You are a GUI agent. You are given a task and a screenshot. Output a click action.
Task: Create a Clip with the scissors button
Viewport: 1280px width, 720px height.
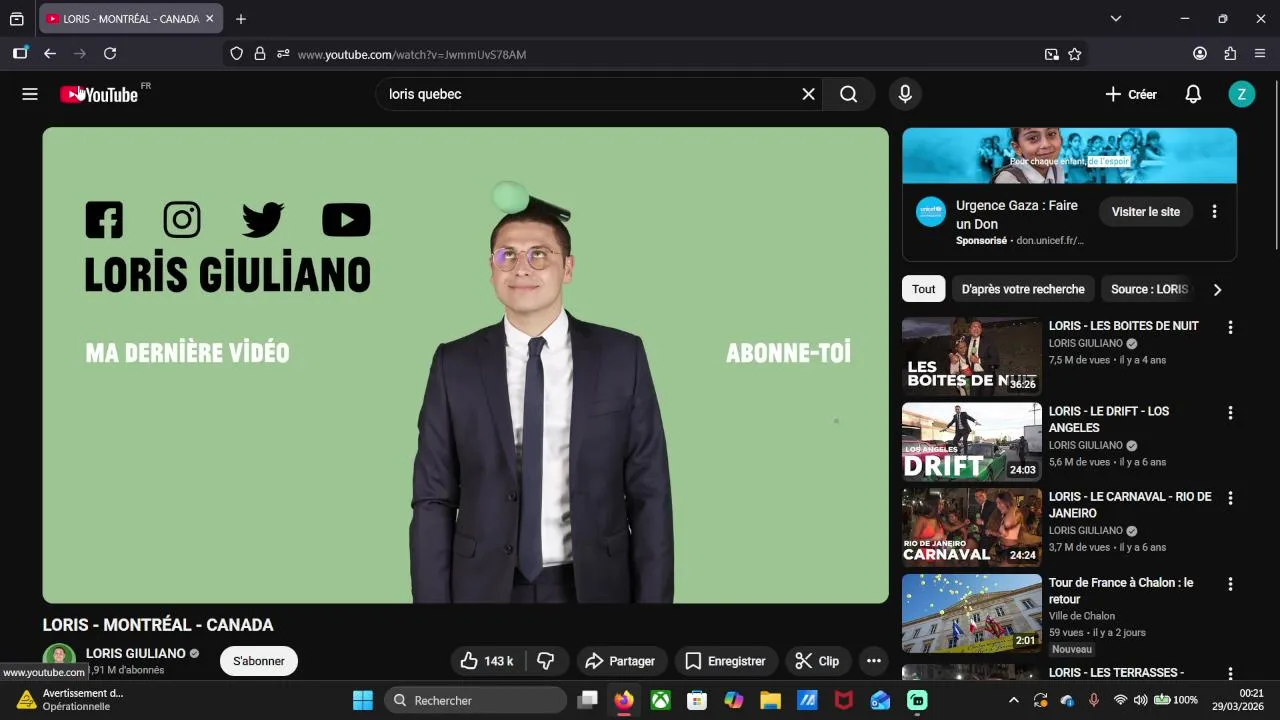click(818, 661)
